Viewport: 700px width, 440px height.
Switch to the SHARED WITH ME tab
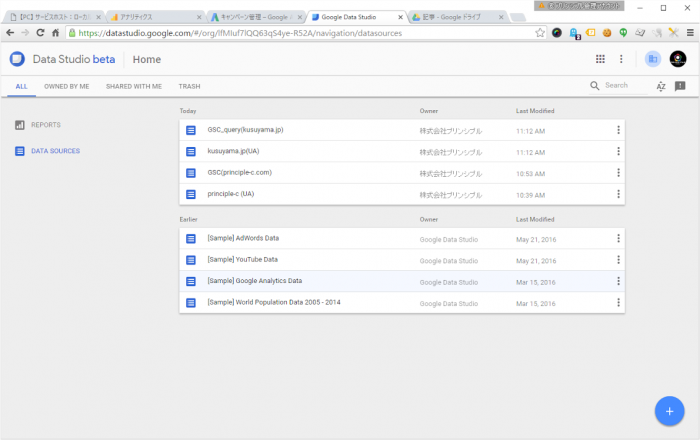click(x=134, y=87)
